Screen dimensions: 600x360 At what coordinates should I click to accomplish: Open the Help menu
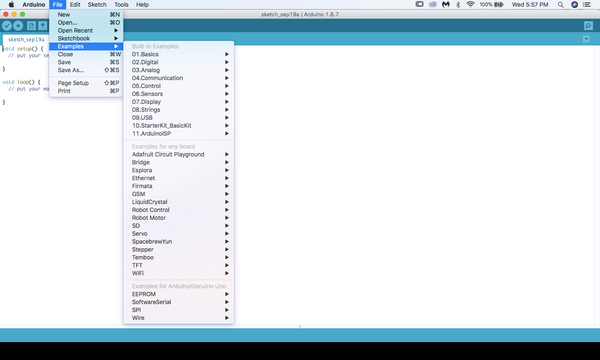(x=142, y=5)
